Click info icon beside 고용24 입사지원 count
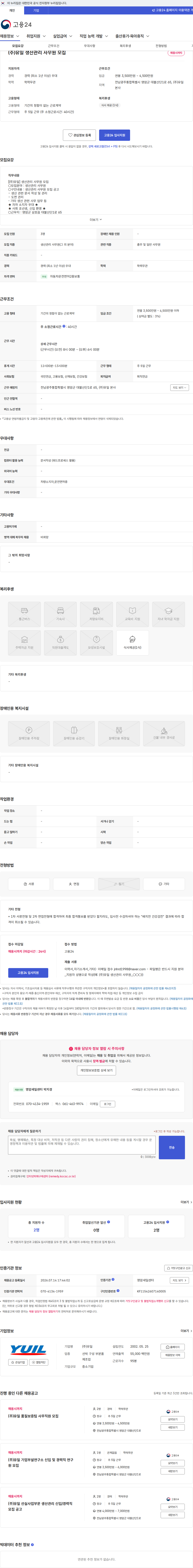Image resolution: width=193 pixels, height=1568 pixels. [167, 1222]
